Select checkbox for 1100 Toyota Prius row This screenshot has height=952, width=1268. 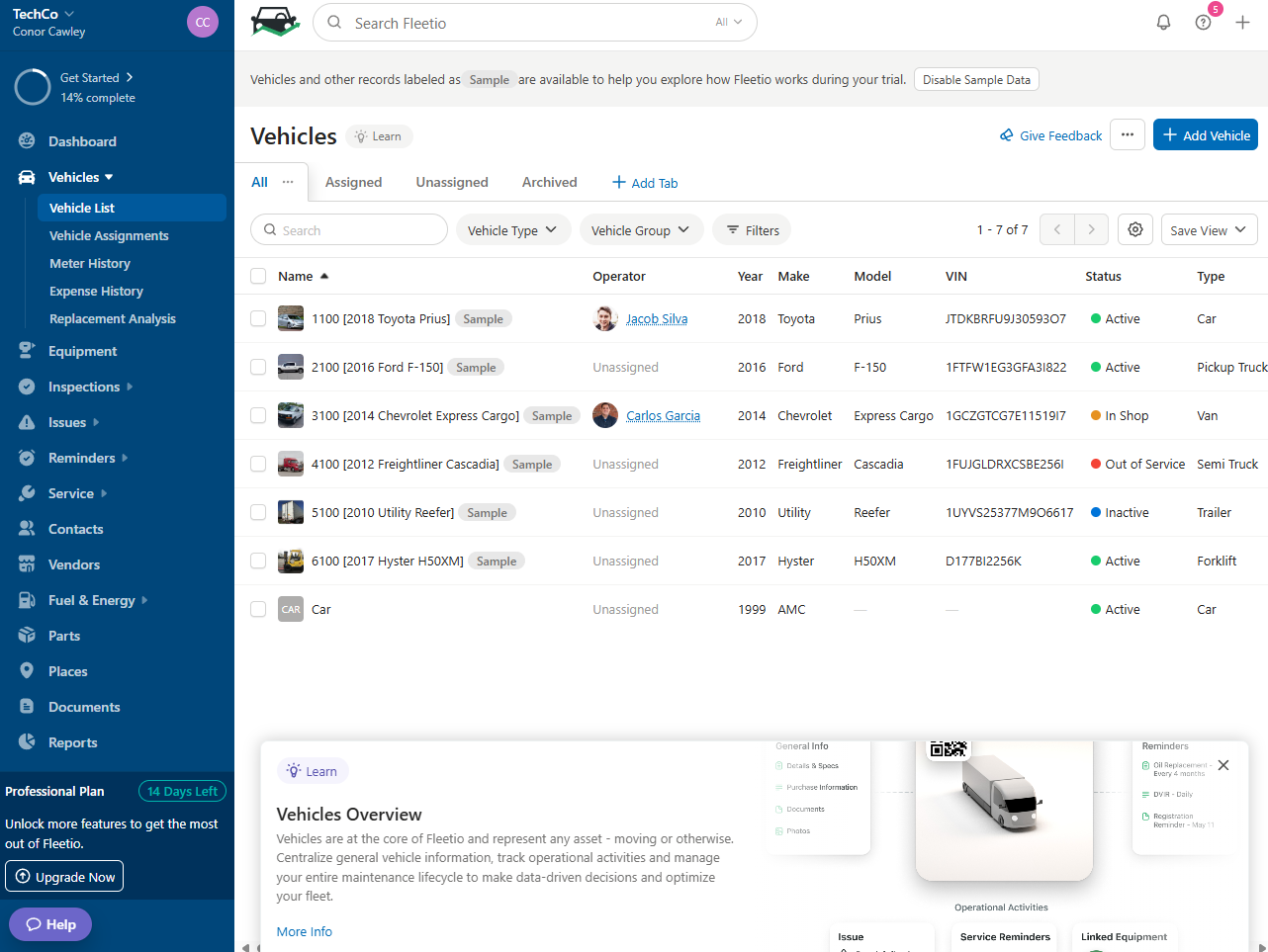tap(258, 318)
